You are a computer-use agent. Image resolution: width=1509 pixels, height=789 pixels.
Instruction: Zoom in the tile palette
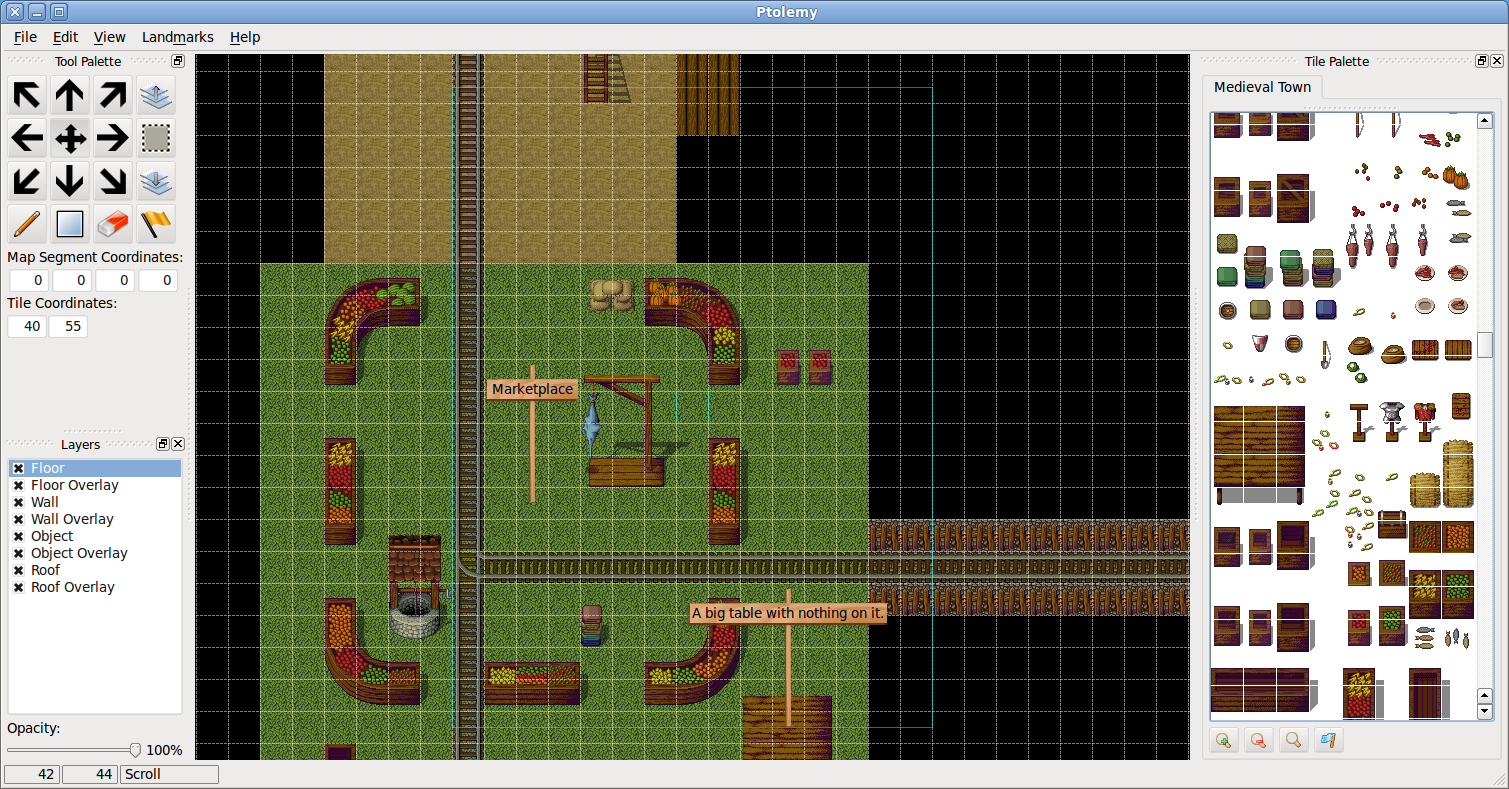coord(1222,740)
